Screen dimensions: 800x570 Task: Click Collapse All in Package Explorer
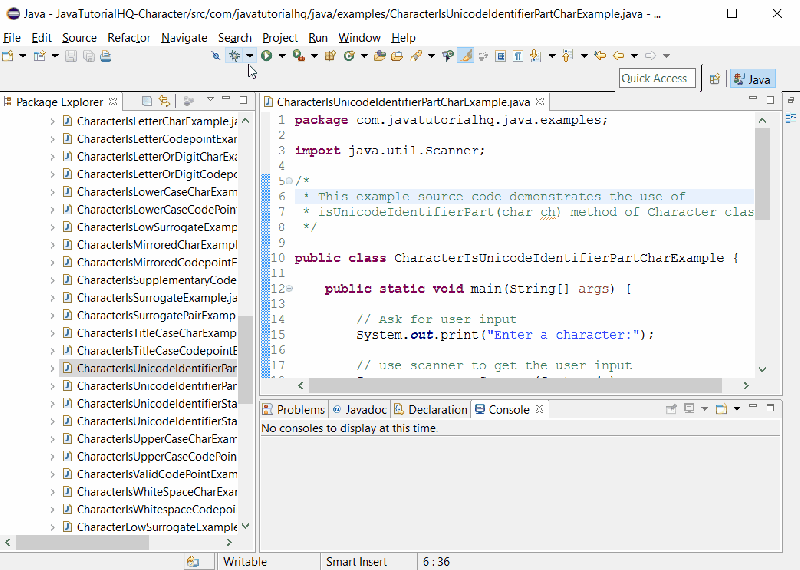pos(146,101)
